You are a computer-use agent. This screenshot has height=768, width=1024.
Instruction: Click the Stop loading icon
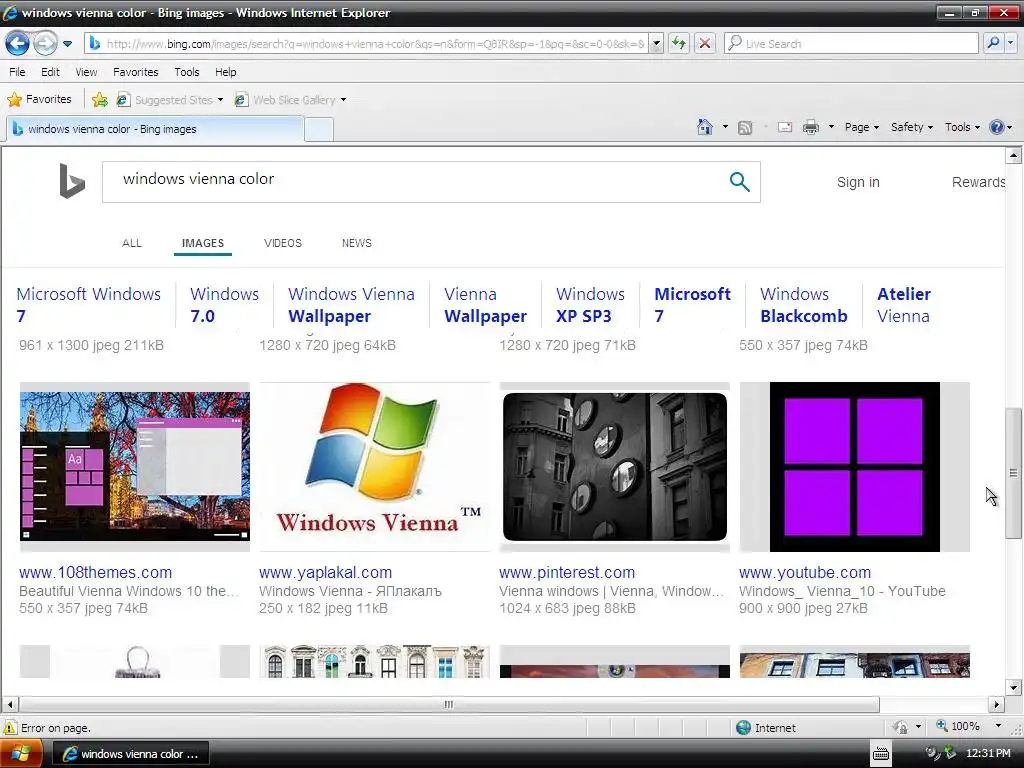(x=705, y=44)
